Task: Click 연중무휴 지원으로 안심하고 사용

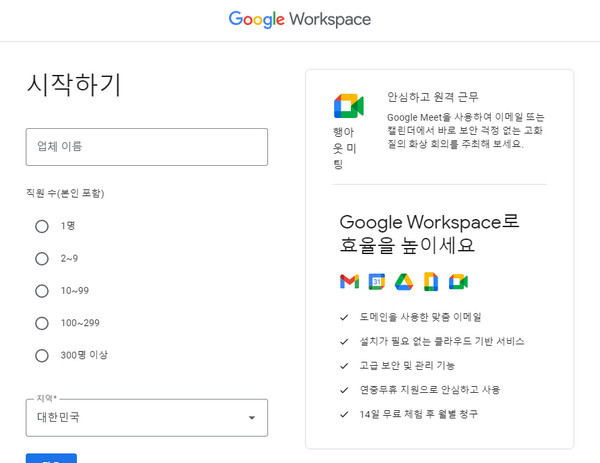Action: pyautogui.click(x=430, y=390)
